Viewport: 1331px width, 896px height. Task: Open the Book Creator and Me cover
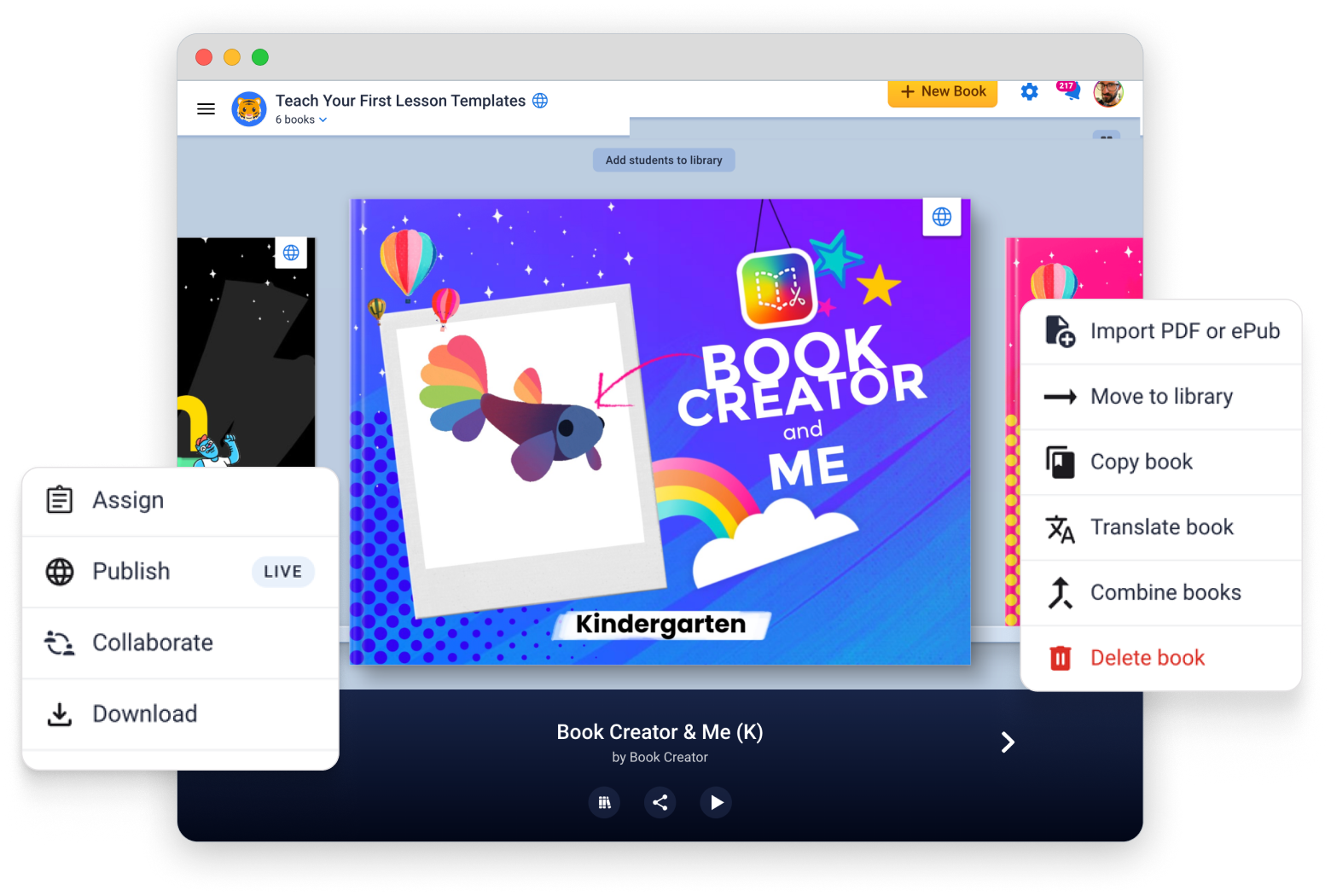tap(660, 432)
